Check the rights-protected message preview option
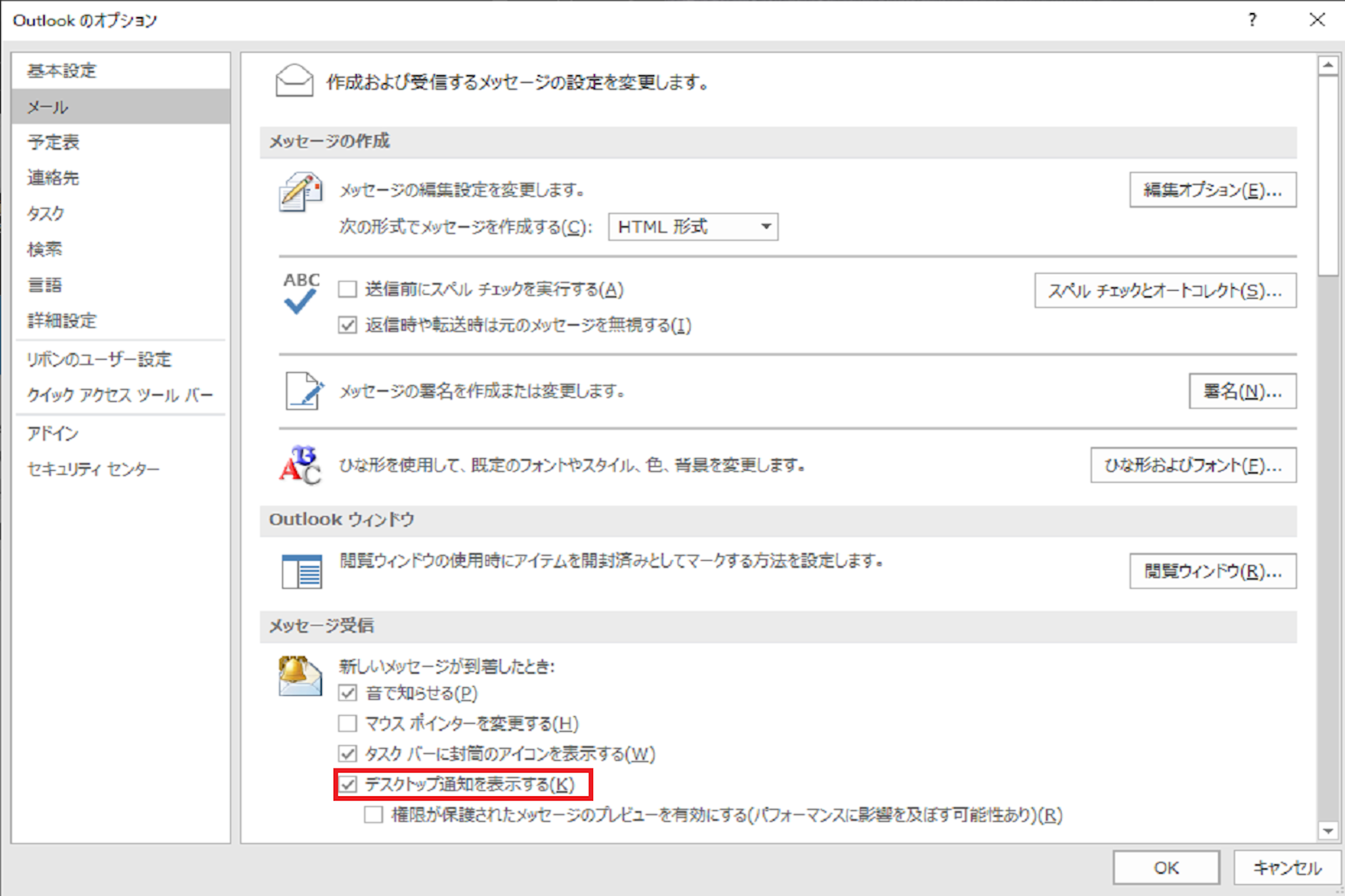The width and height of the screenshot is (1345, 896). click(x=374, y=815)
